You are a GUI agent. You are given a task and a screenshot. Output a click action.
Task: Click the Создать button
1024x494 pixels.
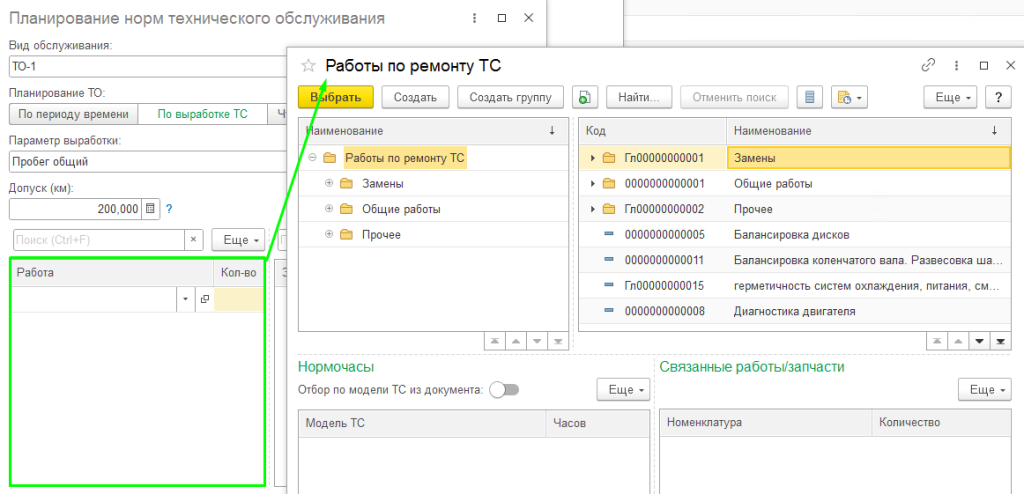(415, 97)
